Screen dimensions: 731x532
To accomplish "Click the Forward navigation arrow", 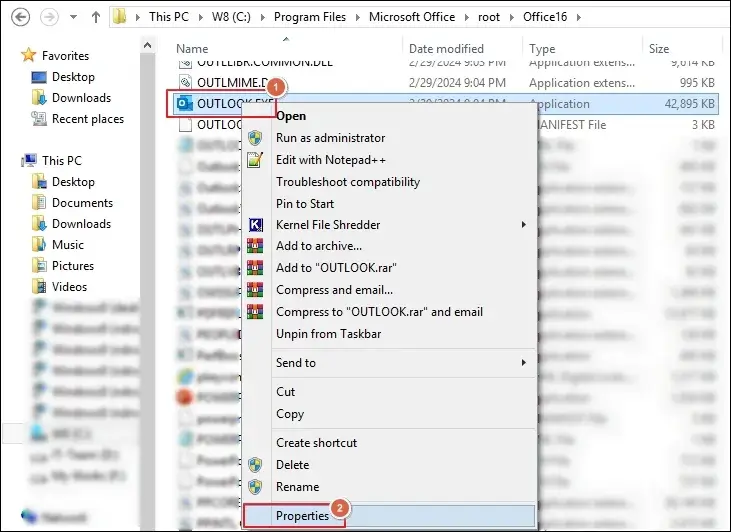I will coord(49,17).
